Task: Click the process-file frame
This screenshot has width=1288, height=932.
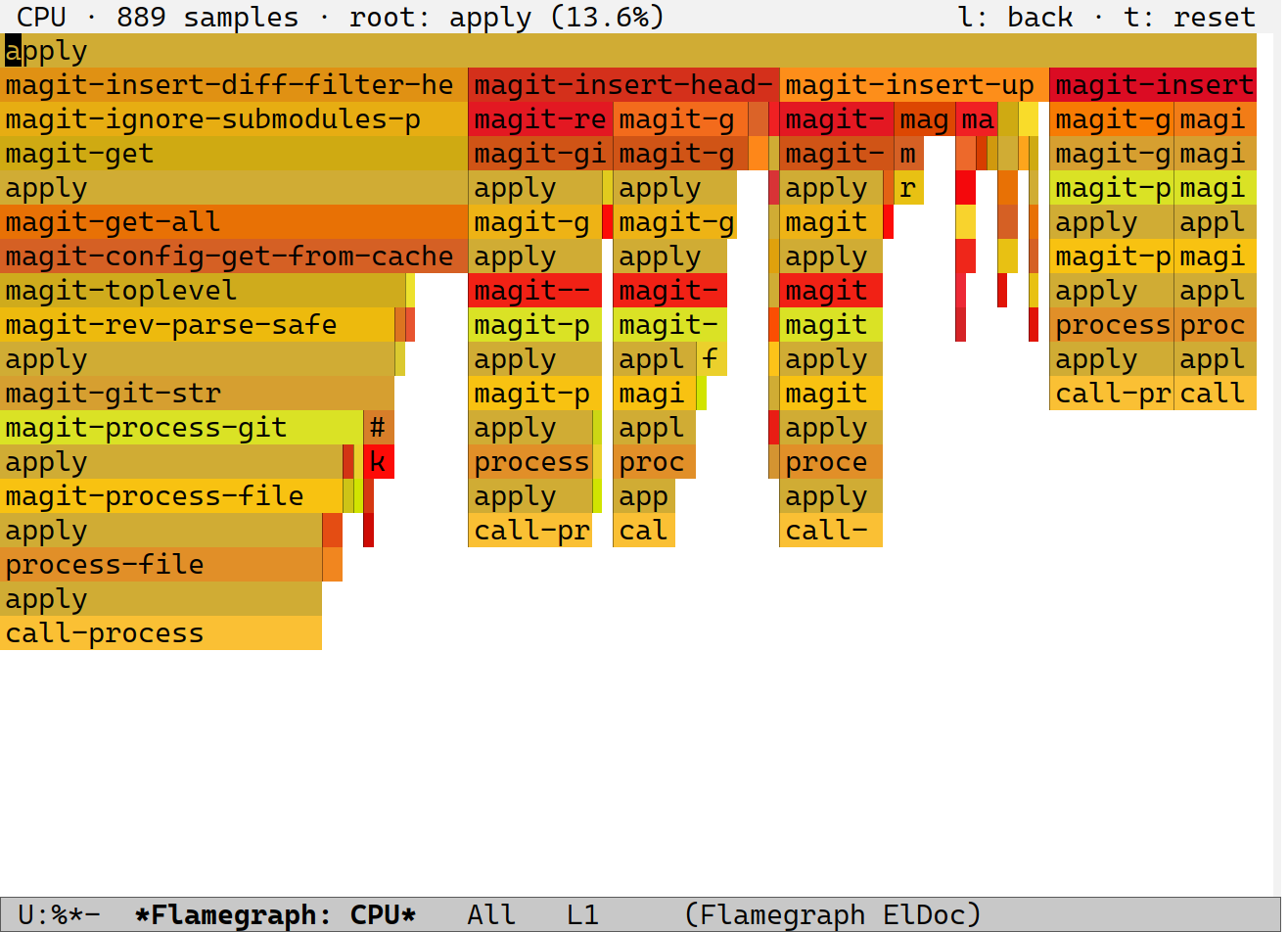Action: pyautogui.click(x=161, y=565)
